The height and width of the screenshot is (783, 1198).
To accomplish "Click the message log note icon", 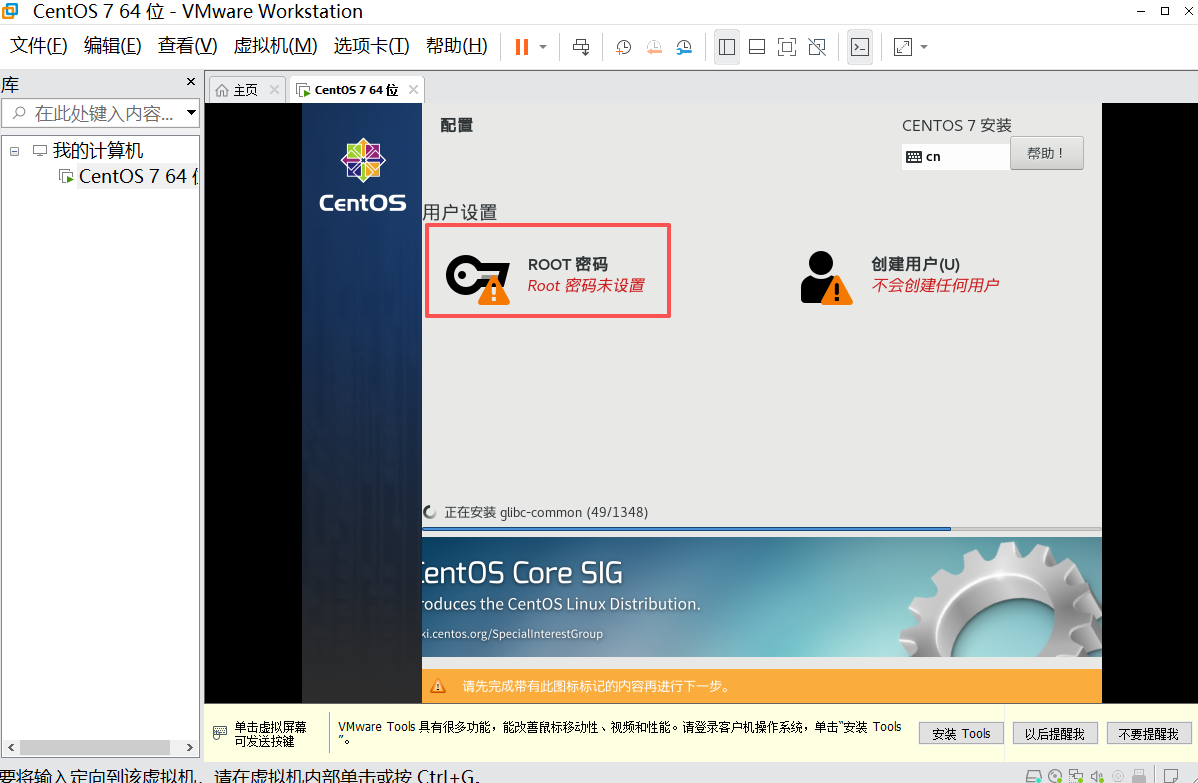I will (x=1170, y=776).
